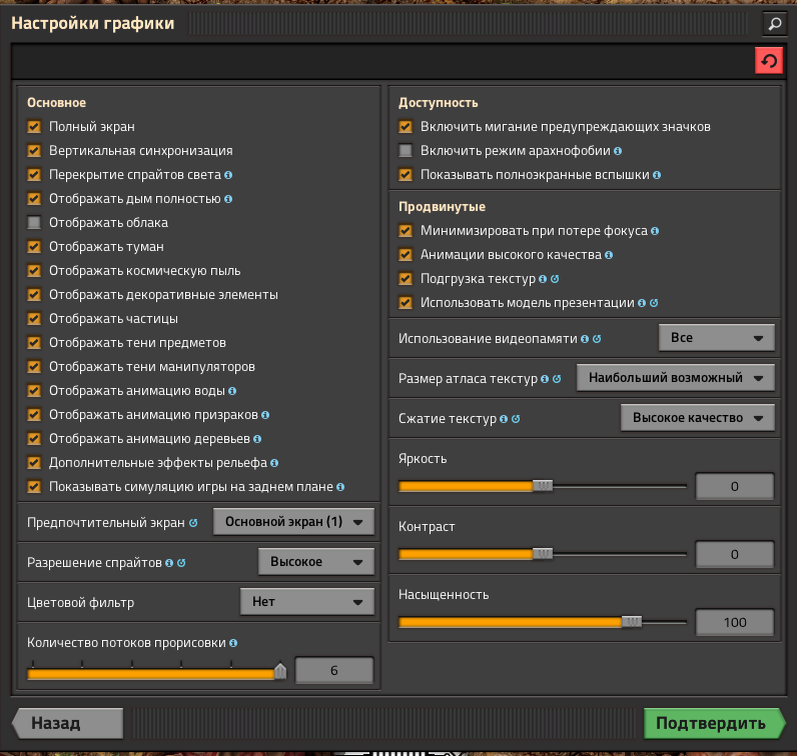This screenshot has height=756, width=797.
Task: Toggle Использовать модель презентации checkbox
Action: point(406,303)
